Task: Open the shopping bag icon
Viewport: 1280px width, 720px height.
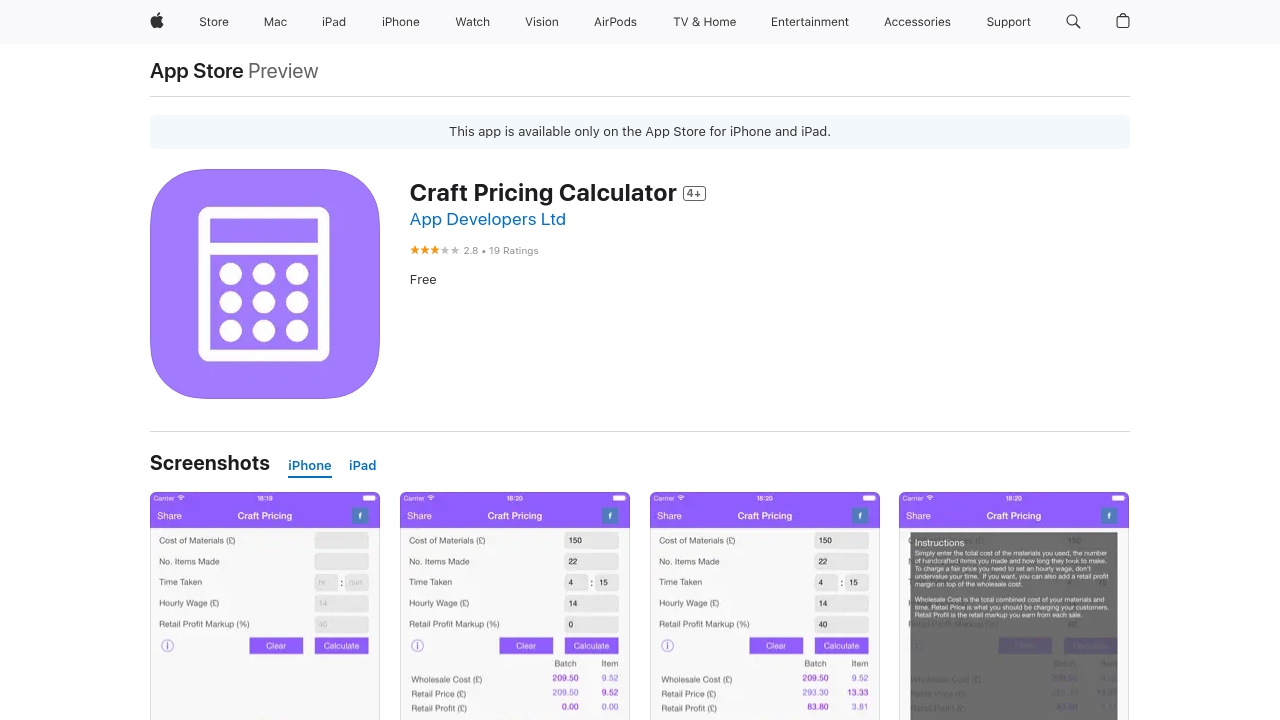Action: [x=1123, y=21]
